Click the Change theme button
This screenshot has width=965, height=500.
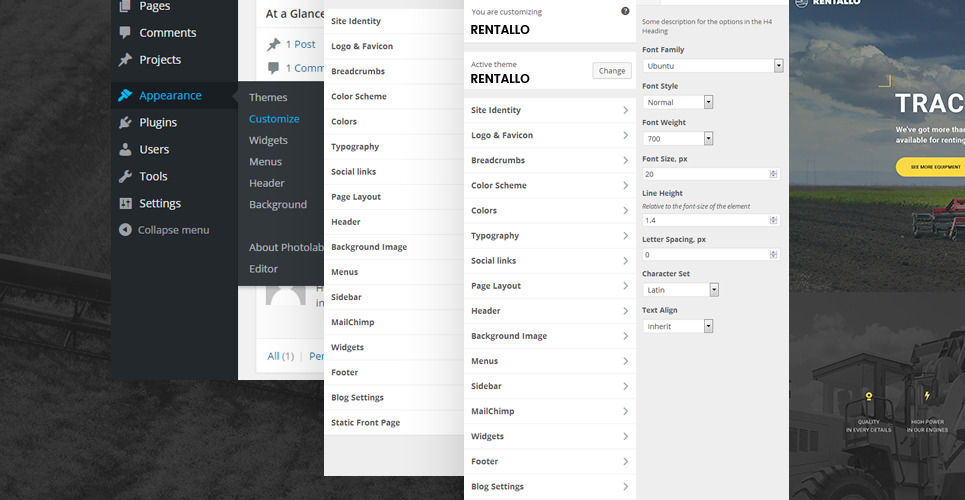click(x=612, y=71)
